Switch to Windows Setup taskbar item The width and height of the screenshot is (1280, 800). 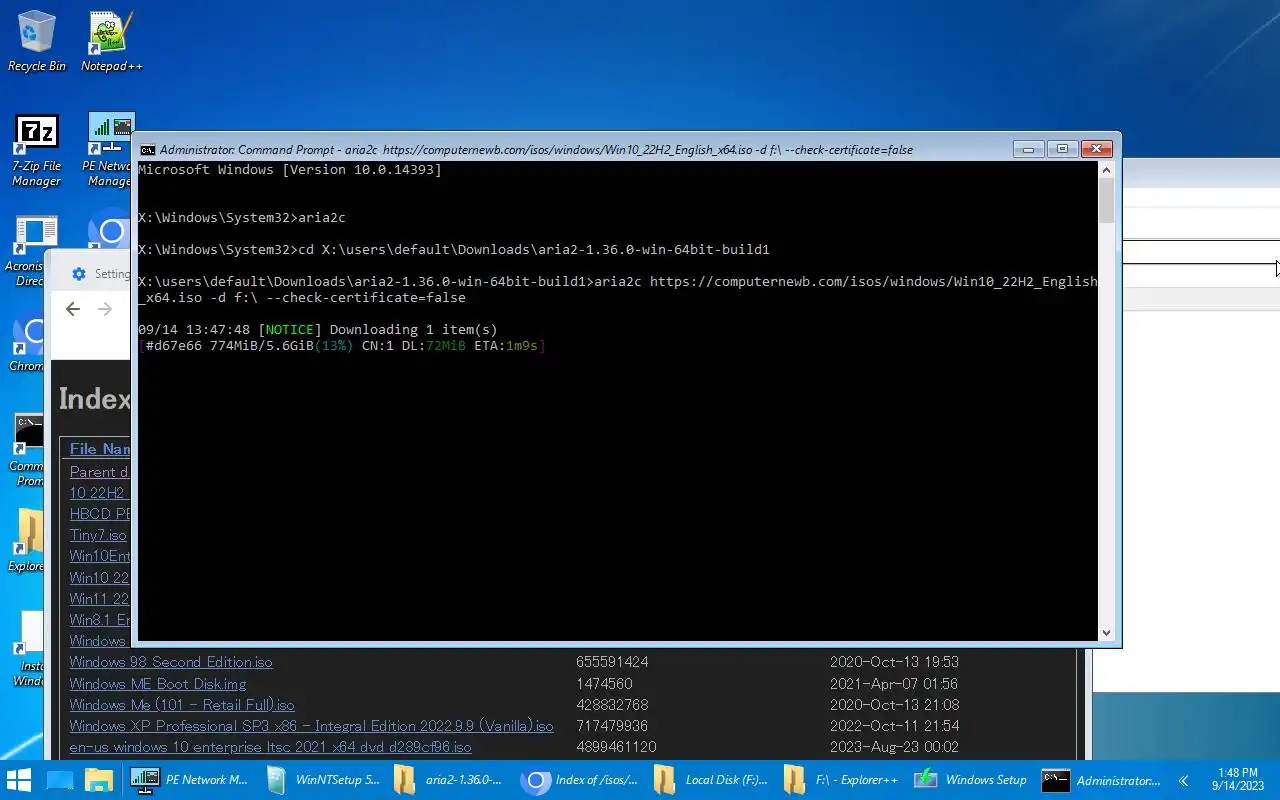point(972,780)
